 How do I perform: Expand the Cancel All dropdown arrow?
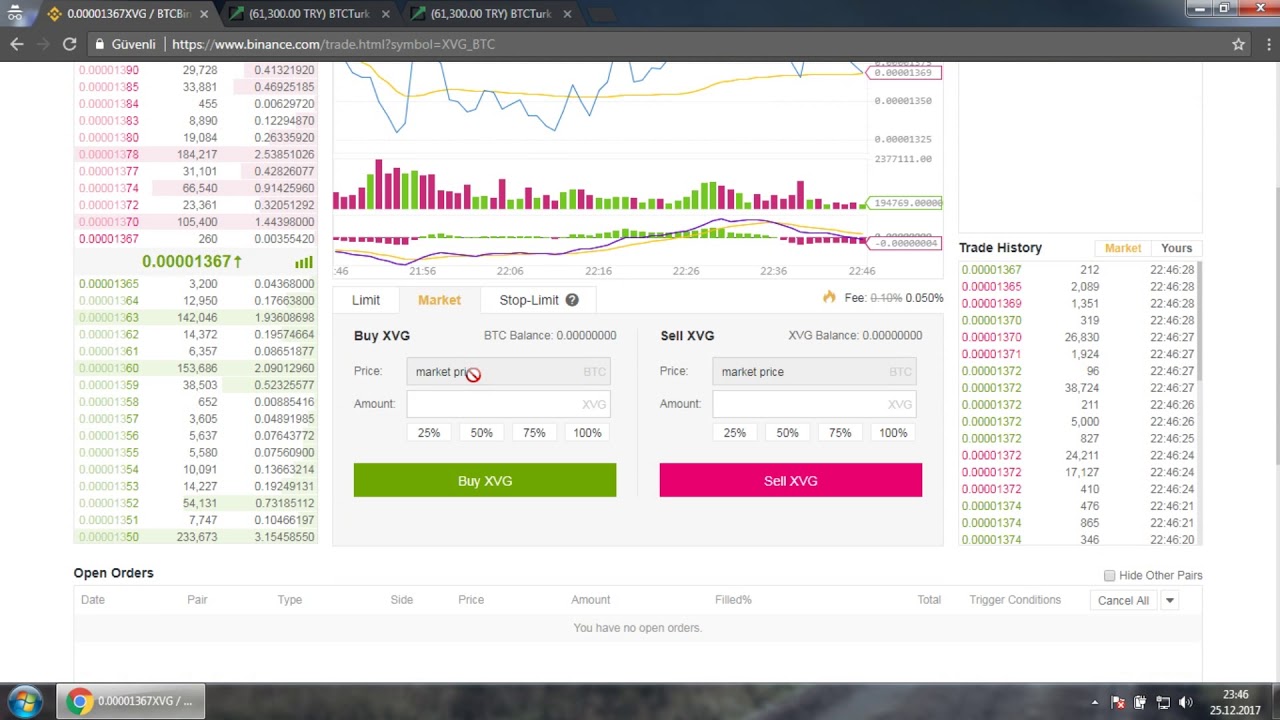(x=1169, y=600)
